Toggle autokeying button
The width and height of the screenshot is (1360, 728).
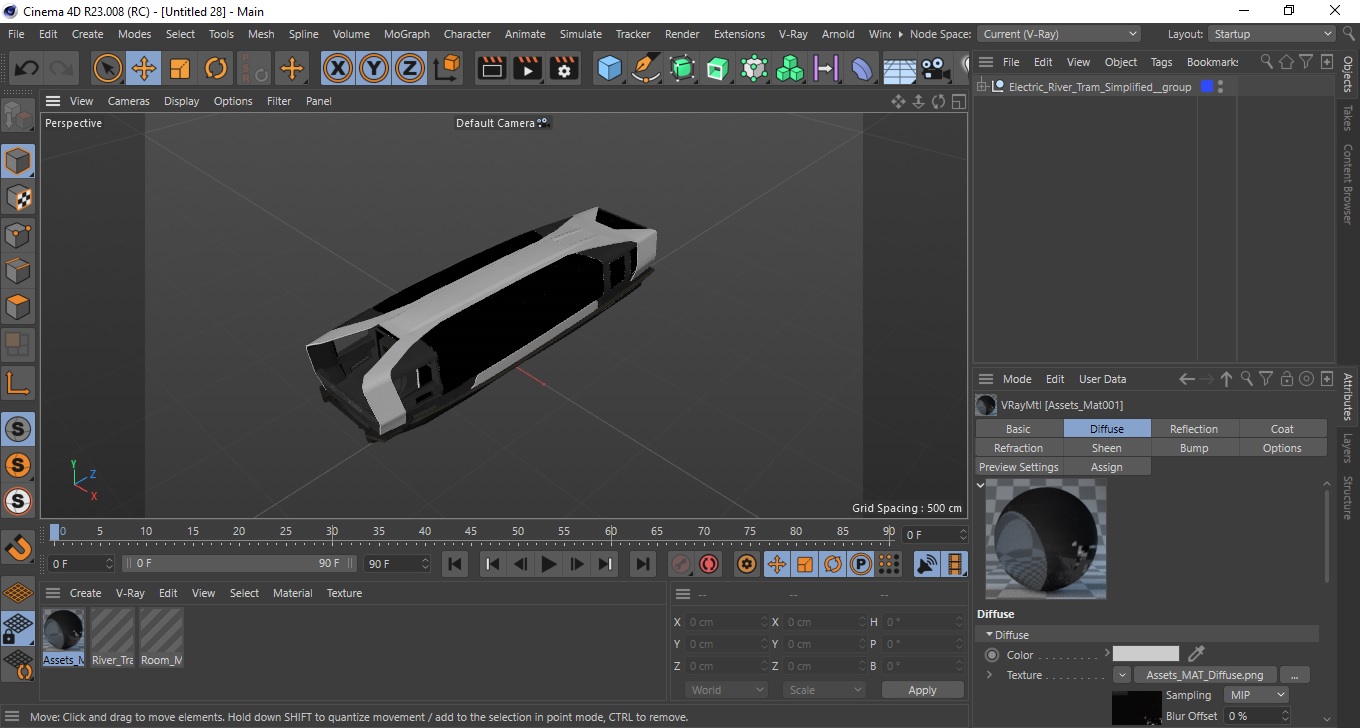click(x=709, y=564)
